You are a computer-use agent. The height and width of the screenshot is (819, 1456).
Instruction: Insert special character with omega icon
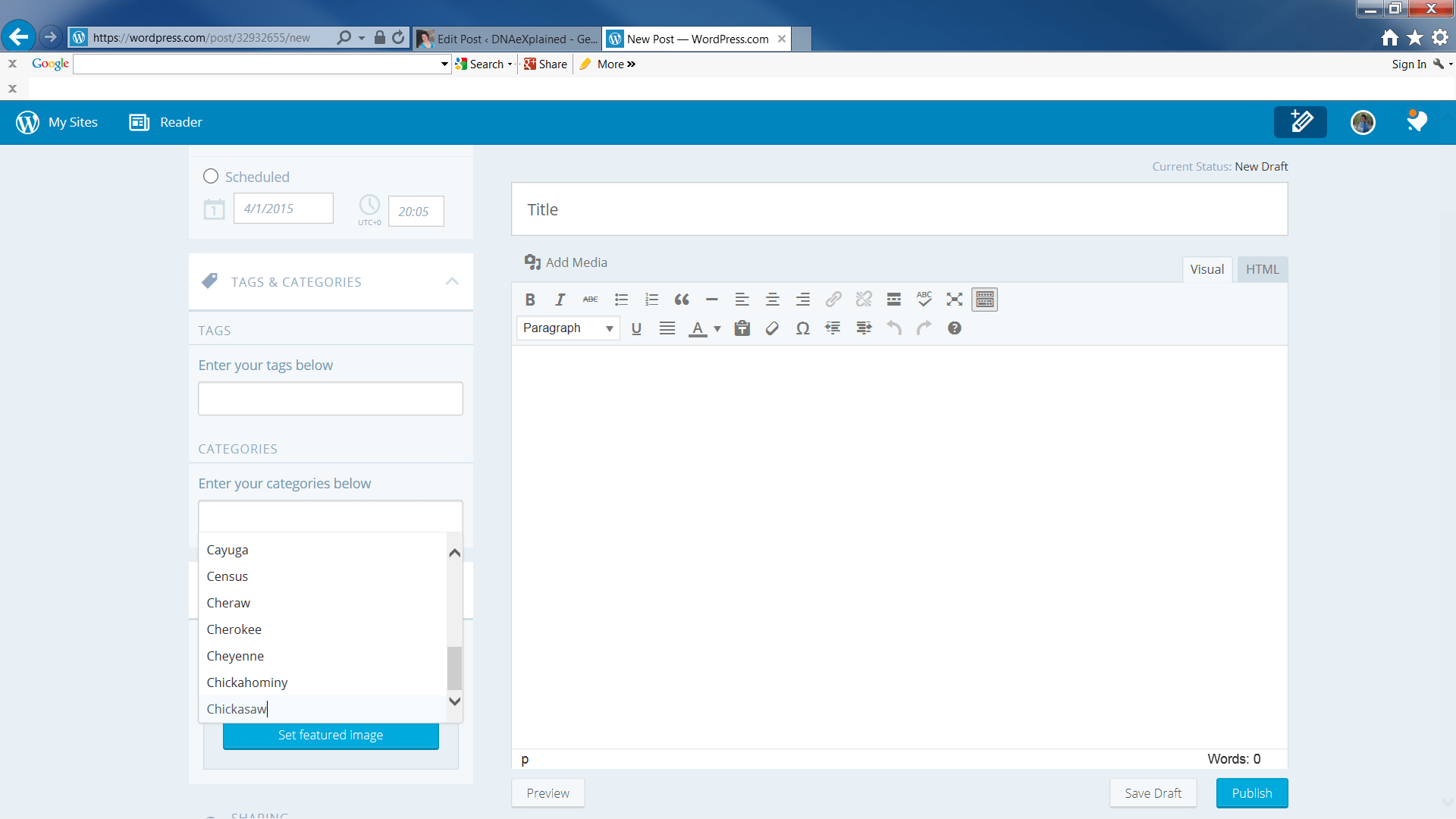coord(802,328)
